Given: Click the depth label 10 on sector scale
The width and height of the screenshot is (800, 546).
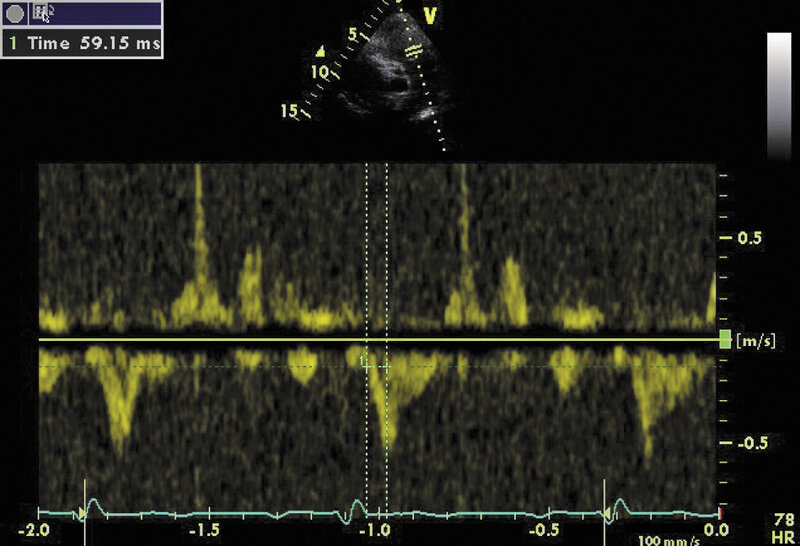Looking at the screenshot, I should [319, 72].
